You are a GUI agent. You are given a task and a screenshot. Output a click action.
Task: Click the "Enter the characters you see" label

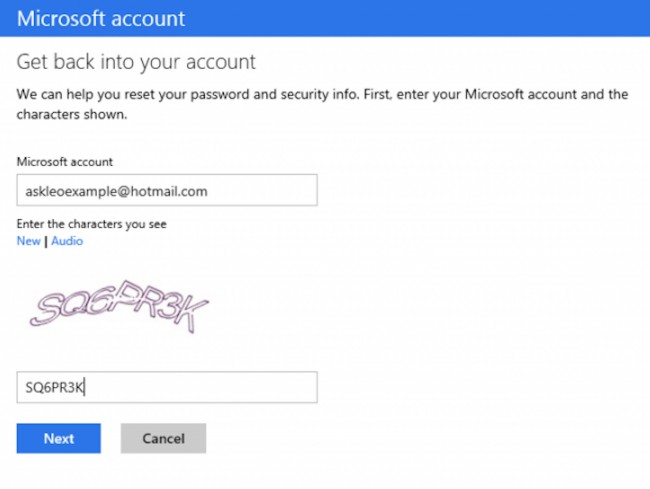[91, 224]
